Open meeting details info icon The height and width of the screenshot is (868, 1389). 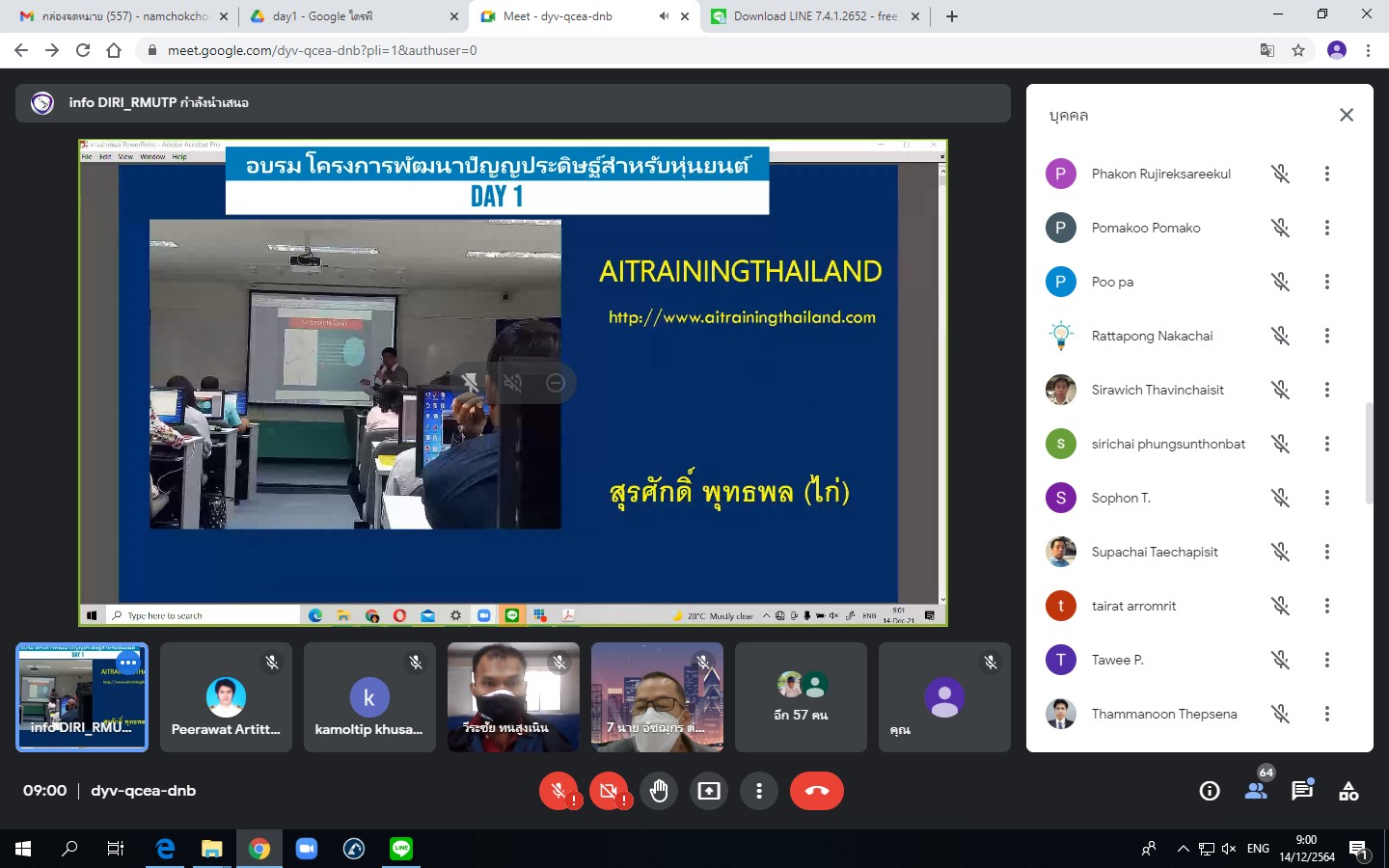tap(1210, 791)
